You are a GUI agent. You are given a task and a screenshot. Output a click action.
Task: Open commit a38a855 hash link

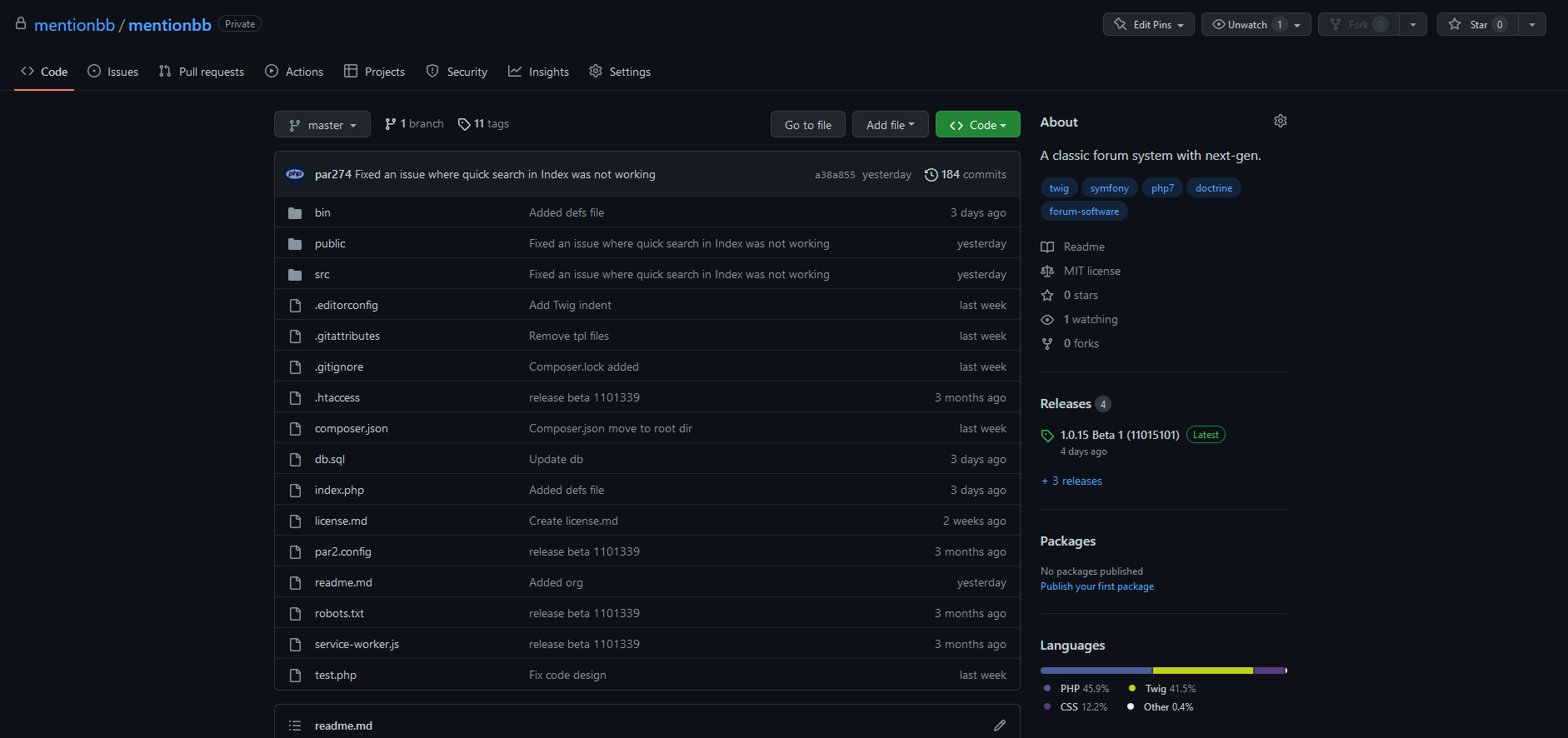click(835, 175)
